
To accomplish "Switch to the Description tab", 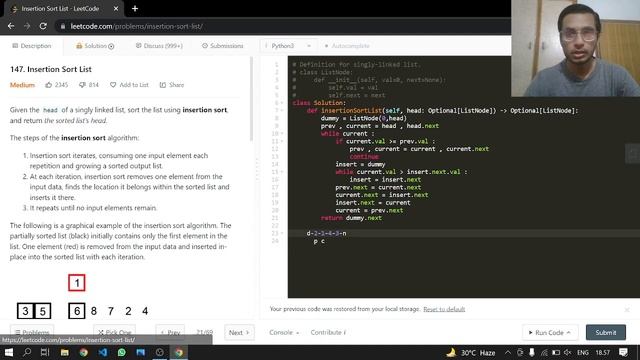I will click(32, 46).
